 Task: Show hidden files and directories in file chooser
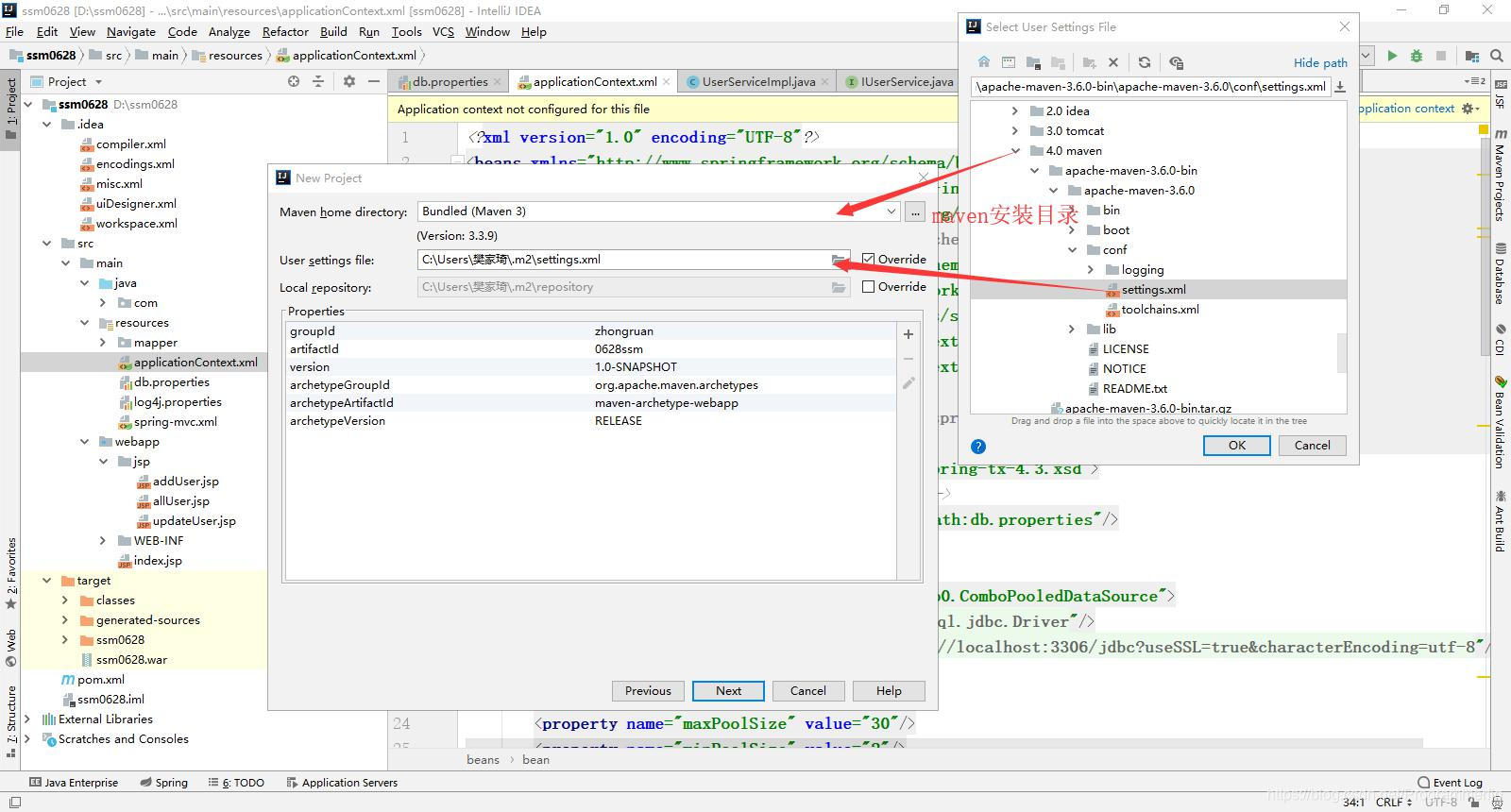1176,62
